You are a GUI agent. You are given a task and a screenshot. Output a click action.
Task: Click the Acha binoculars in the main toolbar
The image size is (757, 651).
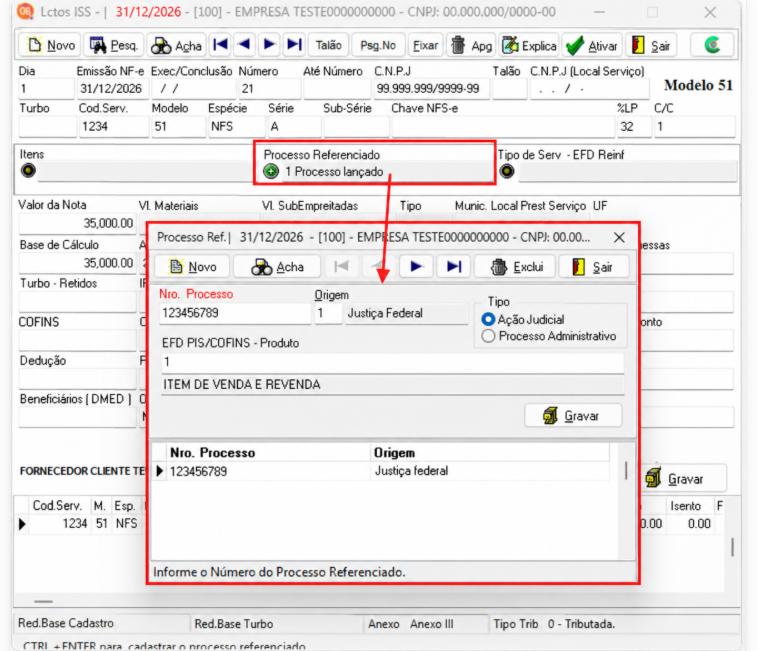pyautogui.click(x=176, y=45)
